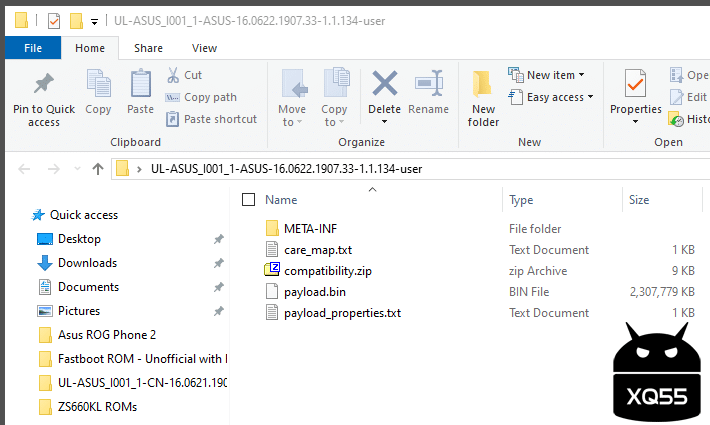The width and height of the screenshot is (710, 425).
Task: Click the Paste icon in the ribbon
Action: tap(140, 84)
